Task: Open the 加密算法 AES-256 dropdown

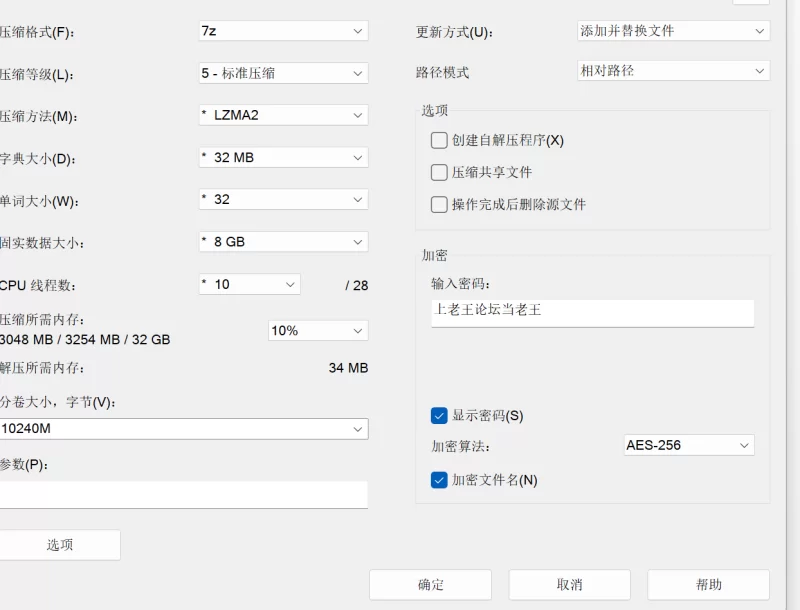Action: (689, 445)
